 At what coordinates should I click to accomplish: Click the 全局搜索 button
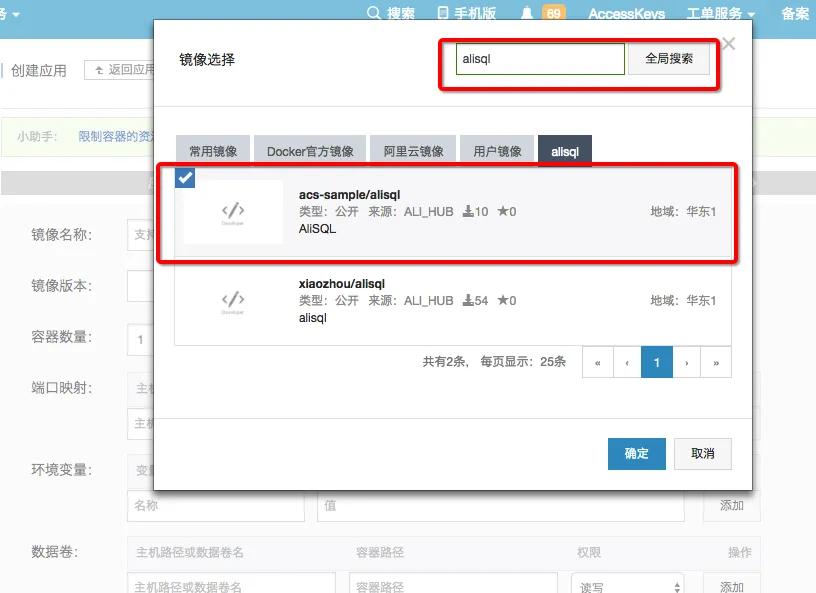coord(669,59)
